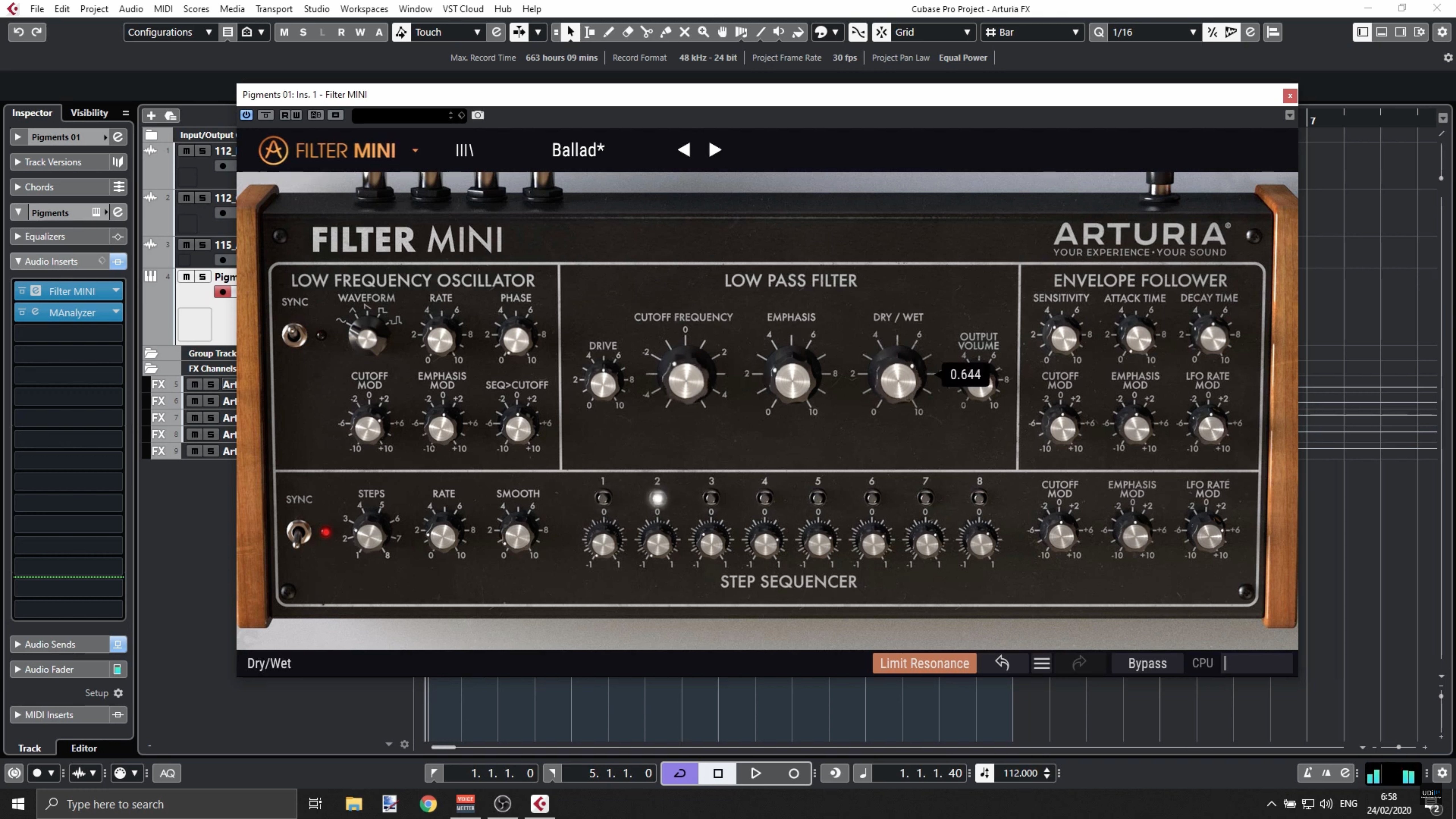This screenshot has width=1456, height=819.
Task: Switch to Visibility tab
Action: (89, 113)
